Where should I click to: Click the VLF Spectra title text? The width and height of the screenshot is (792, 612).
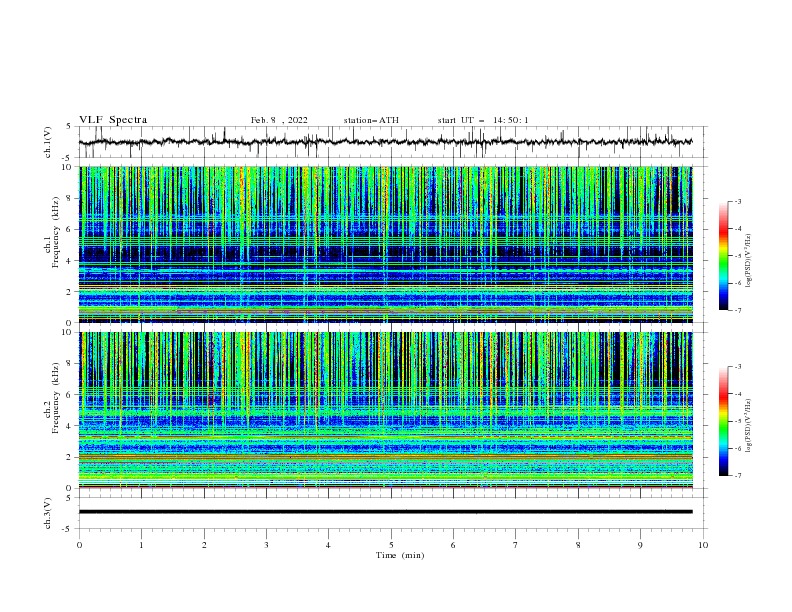[113, 120]
